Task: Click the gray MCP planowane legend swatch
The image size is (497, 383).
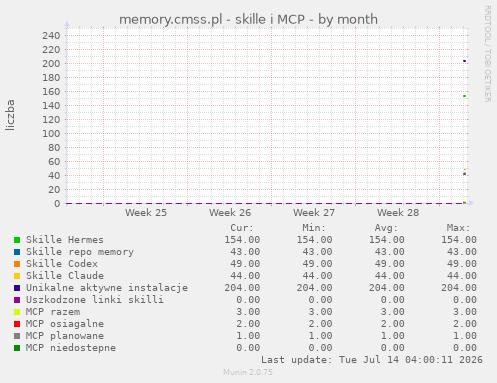Action: (x=17, y=336)
